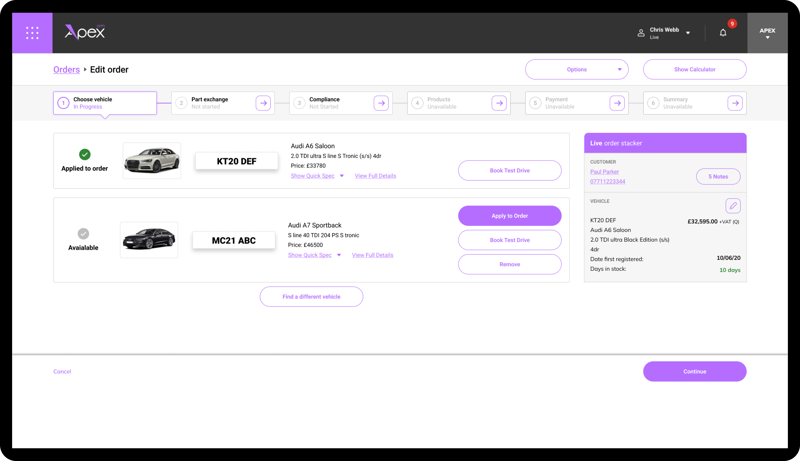The image size is (800, 461).
Task: Expand Show Quick Spec for Audi A7 Sportback
Action: [x=314, y=255]
